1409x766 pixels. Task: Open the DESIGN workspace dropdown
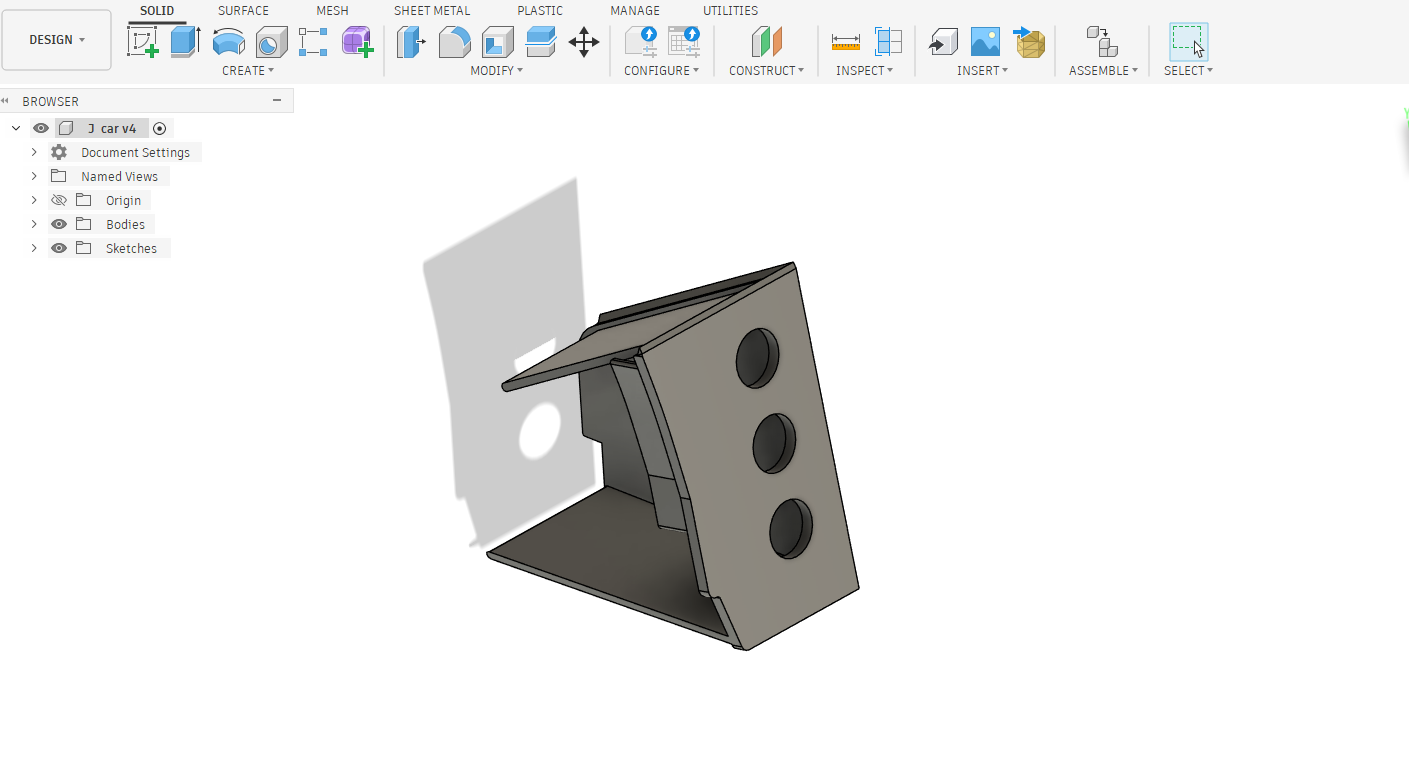pos(57,40)
